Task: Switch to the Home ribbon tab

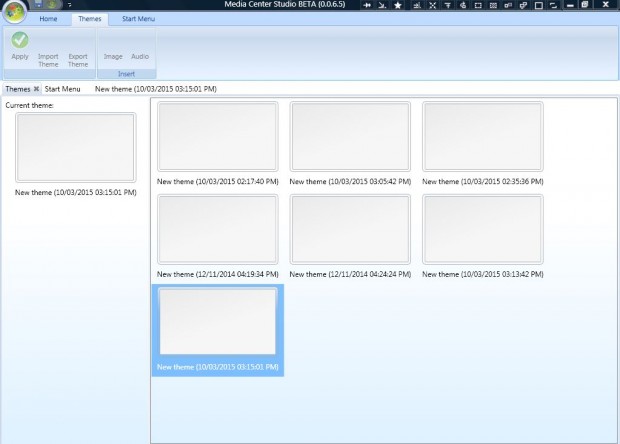Action: coord(48,19)
